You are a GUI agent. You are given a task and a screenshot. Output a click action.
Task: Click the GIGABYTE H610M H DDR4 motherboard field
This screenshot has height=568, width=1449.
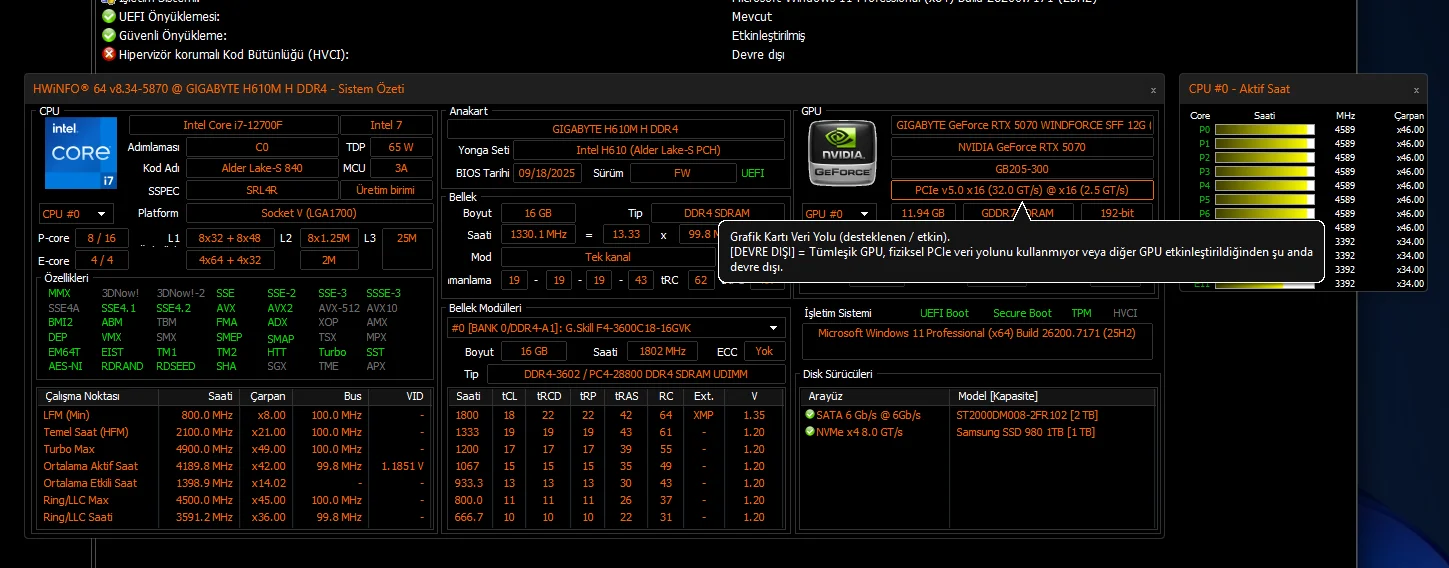coord(616,129)
